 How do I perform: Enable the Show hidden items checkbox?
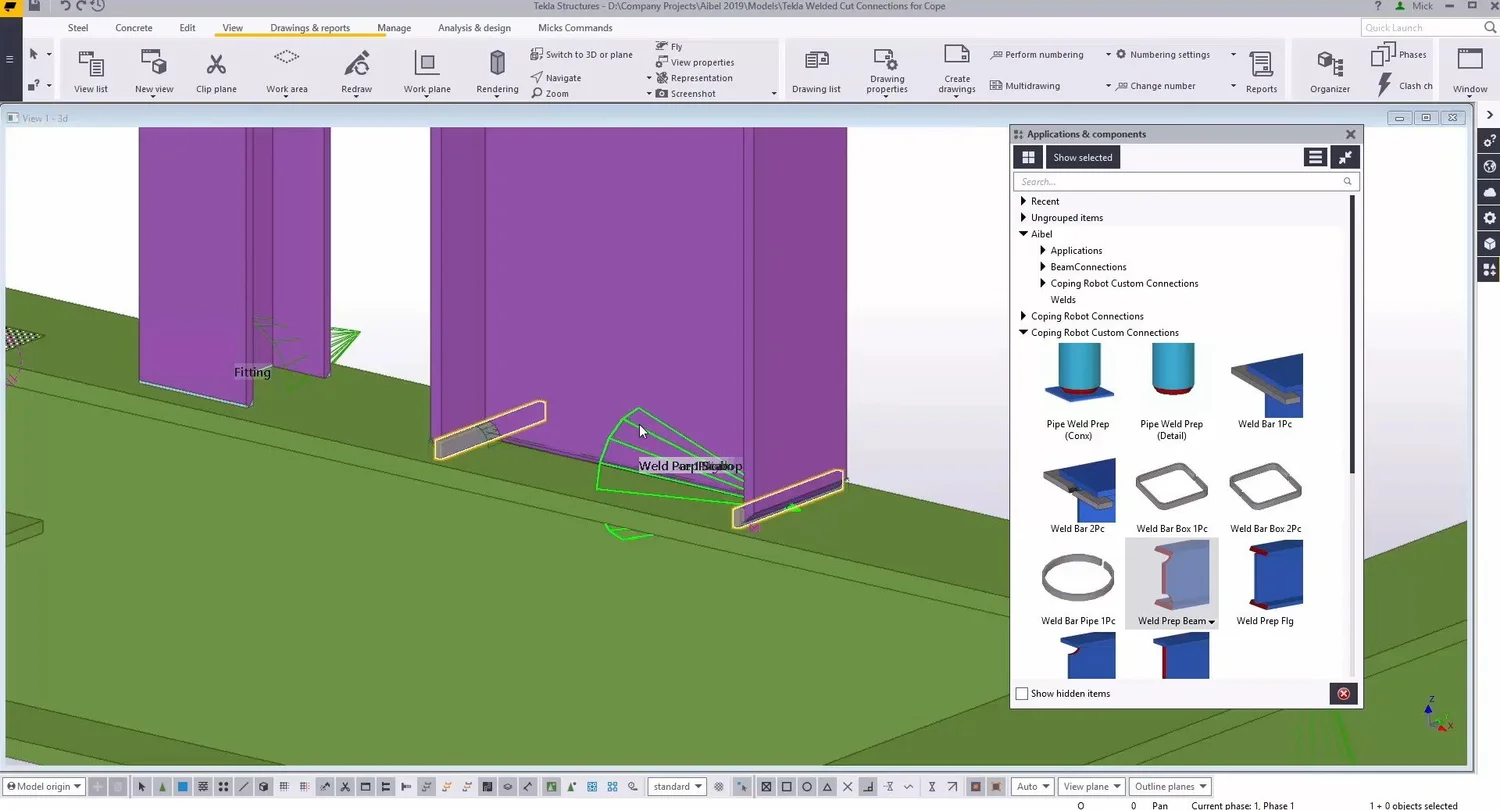click(x=1022, y=693)
